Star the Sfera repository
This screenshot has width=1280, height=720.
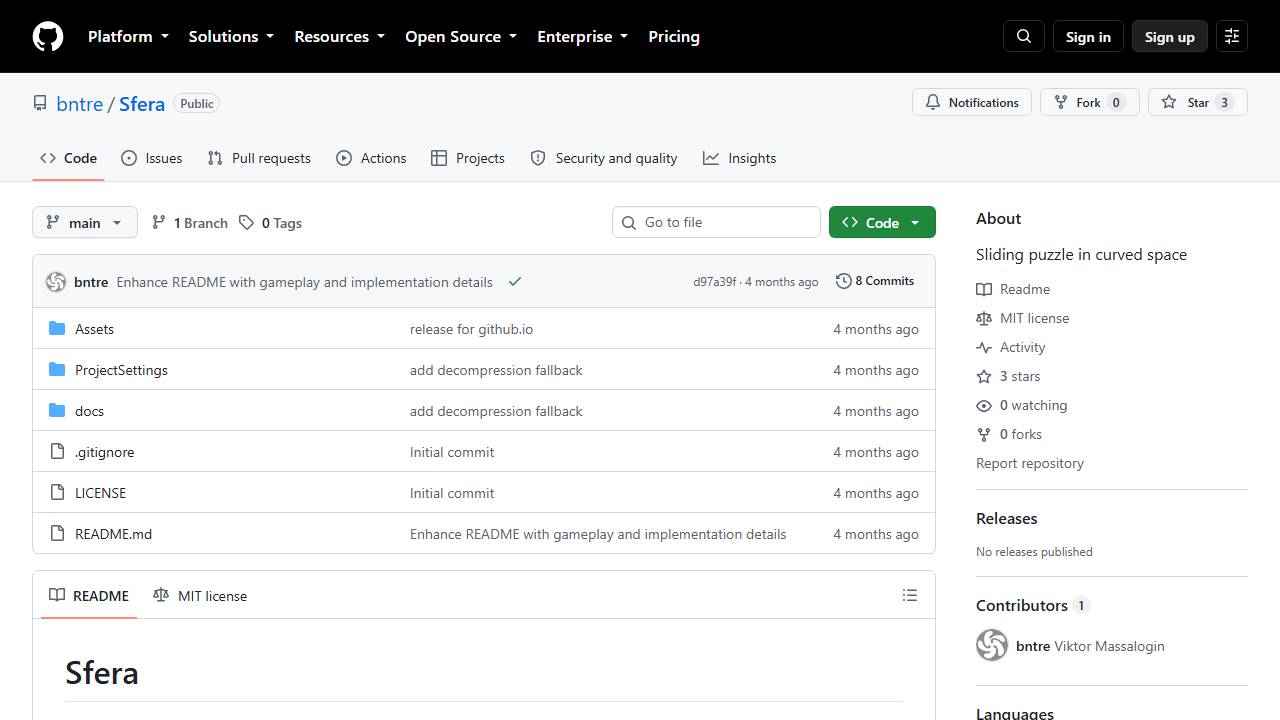[1198, 102]
